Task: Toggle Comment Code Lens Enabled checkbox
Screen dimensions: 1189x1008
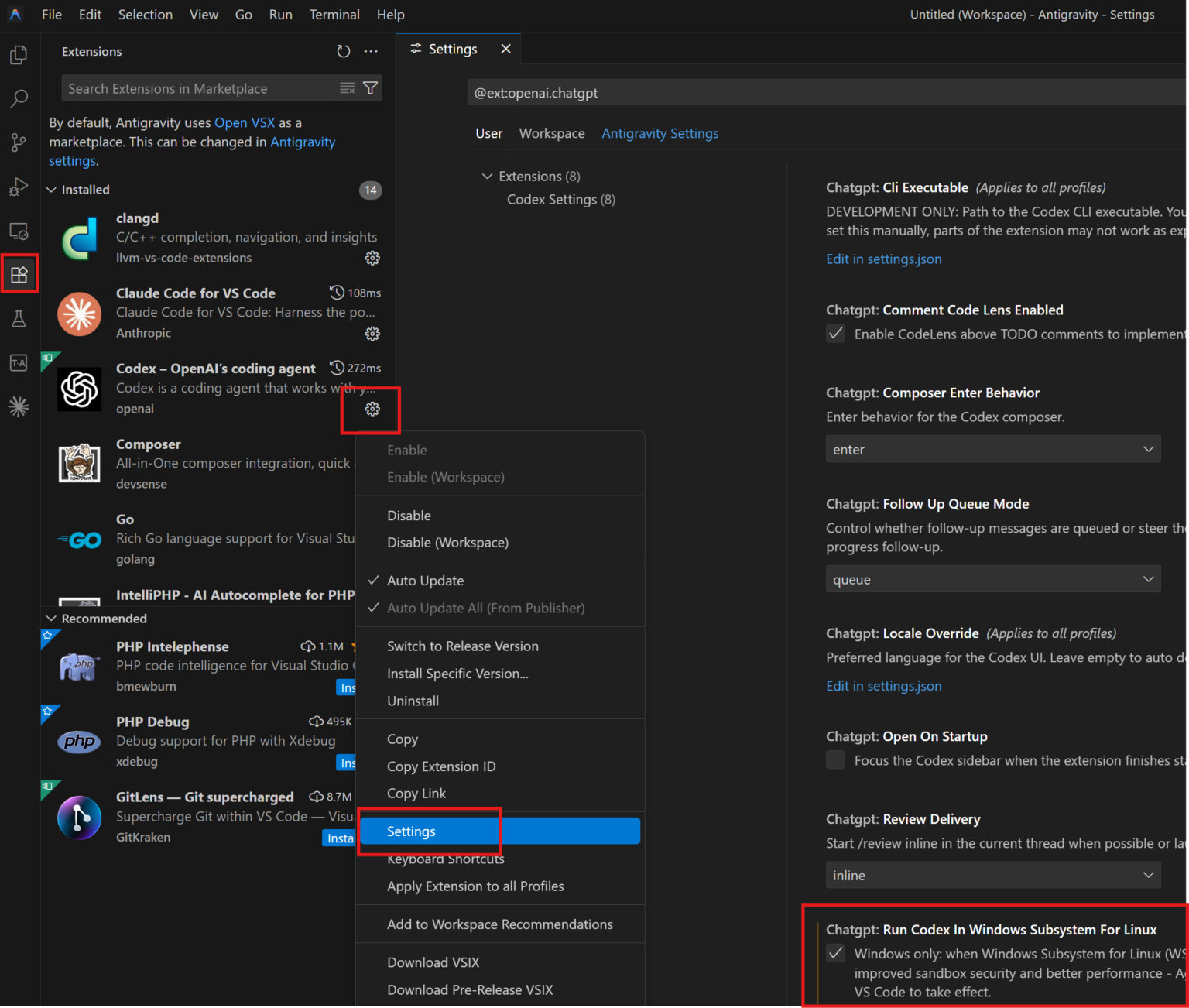Action: tap(836, 334)
